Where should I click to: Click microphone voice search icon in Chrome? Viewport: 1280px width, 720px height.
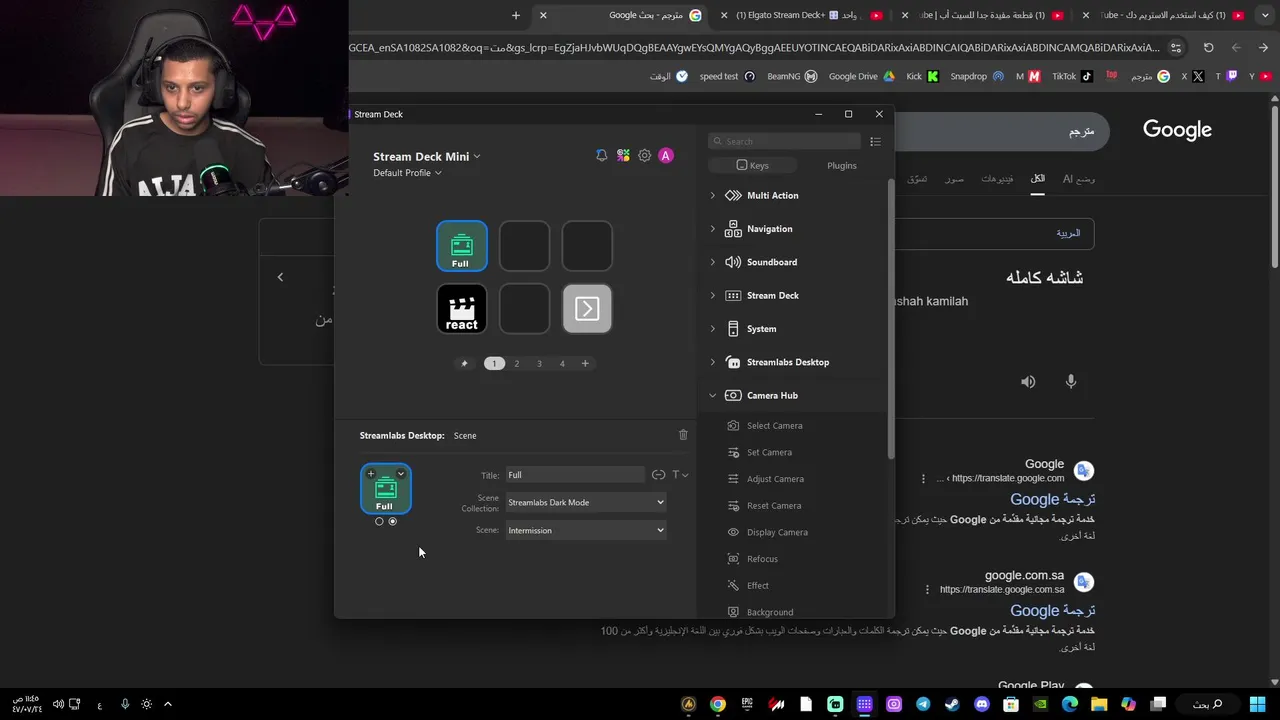coord(1071,382)
